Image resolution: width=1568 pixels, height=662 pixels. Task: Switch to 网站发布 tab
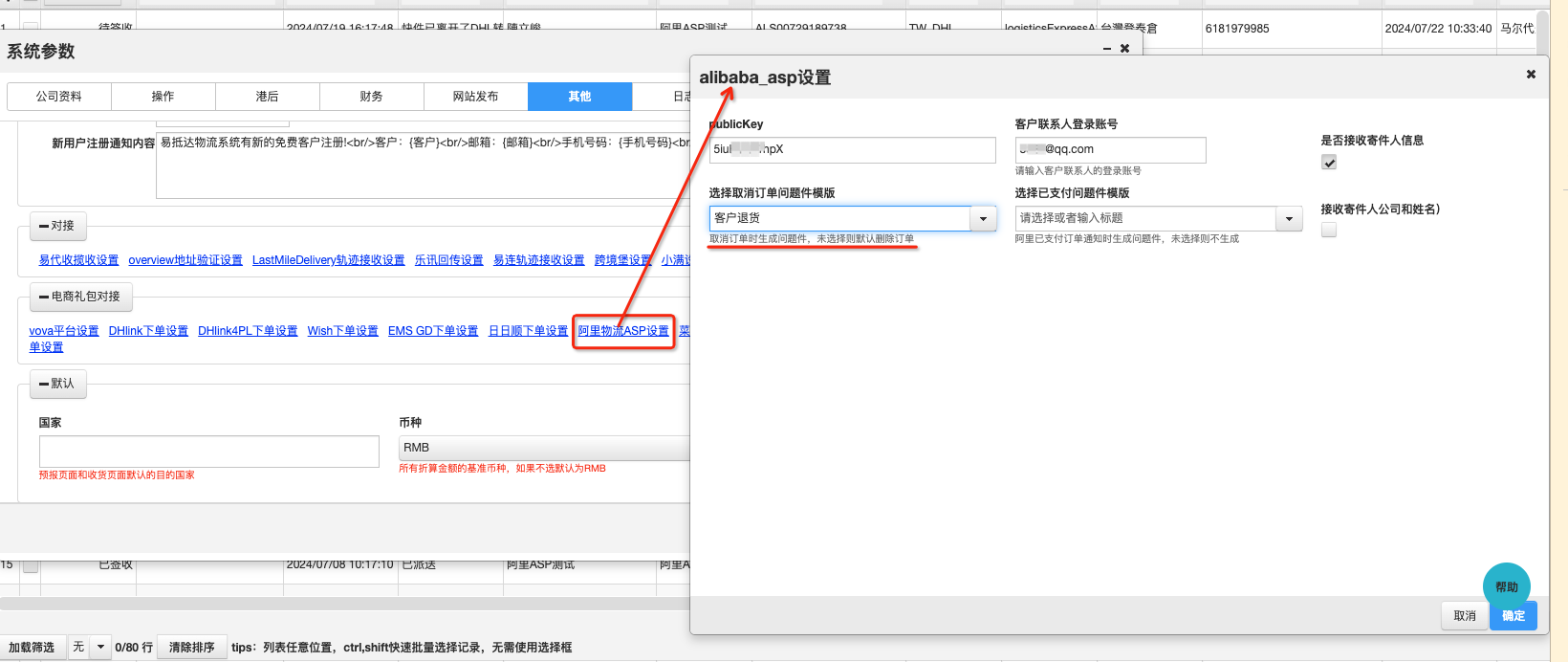[x=476, y=97]
